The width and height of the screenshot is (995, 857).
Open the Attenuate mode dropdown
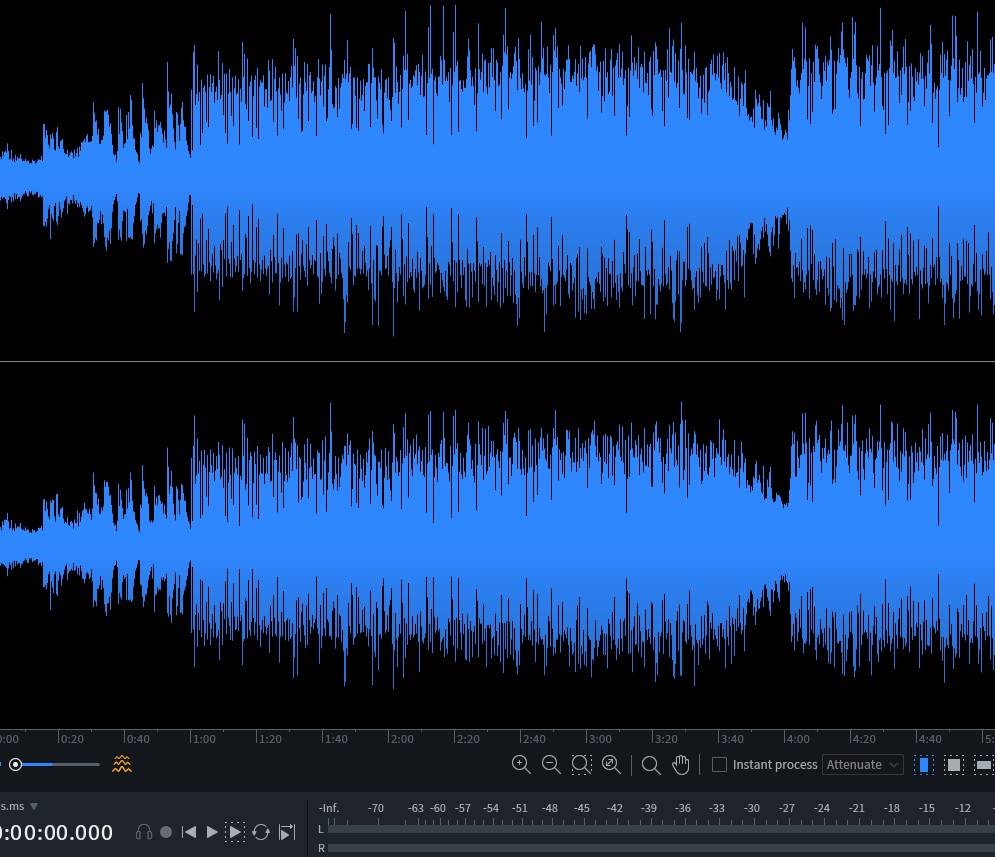point(863,765)
